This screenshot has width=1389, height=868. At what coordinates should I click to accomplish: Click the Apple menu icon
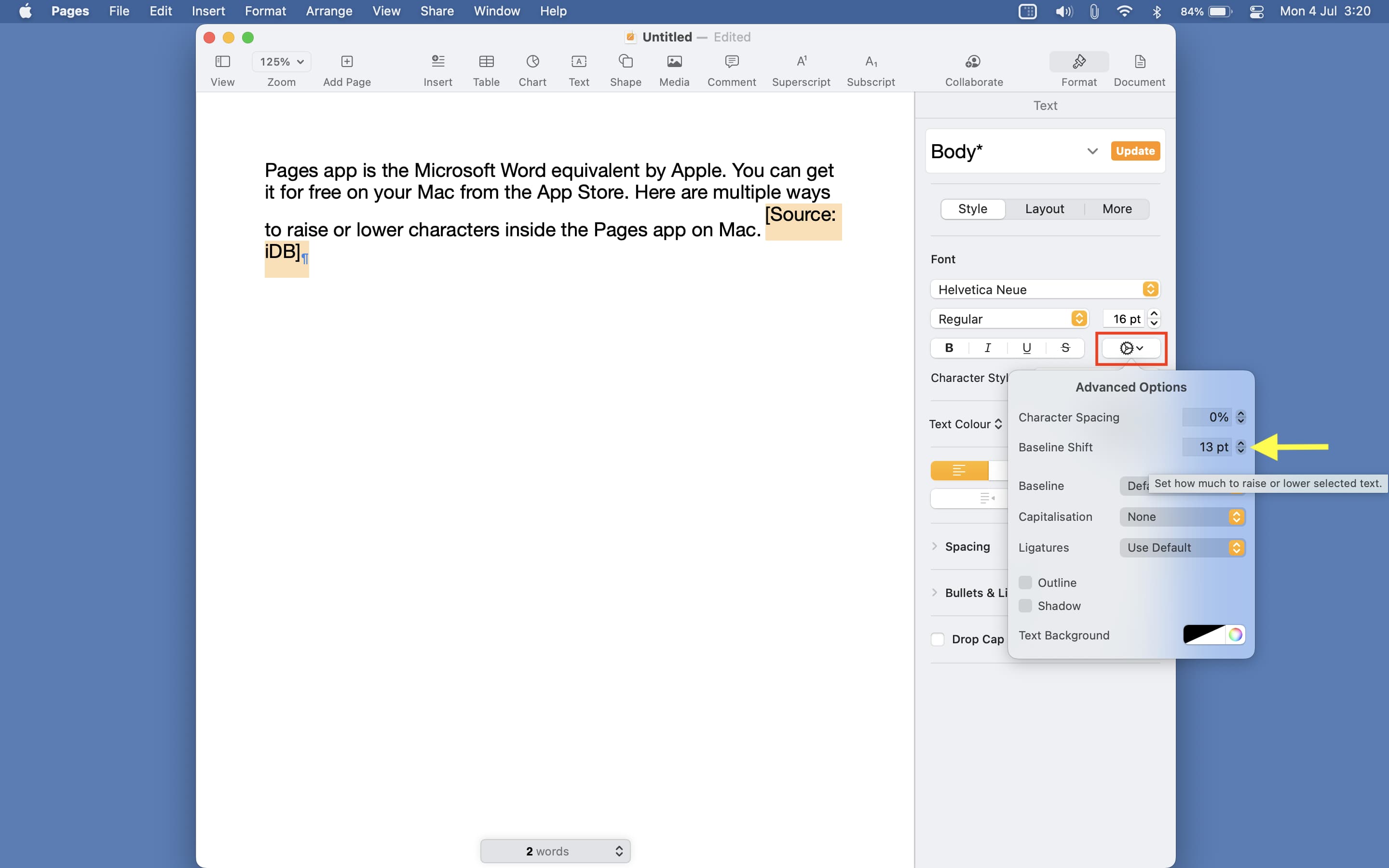pos(25,11)
